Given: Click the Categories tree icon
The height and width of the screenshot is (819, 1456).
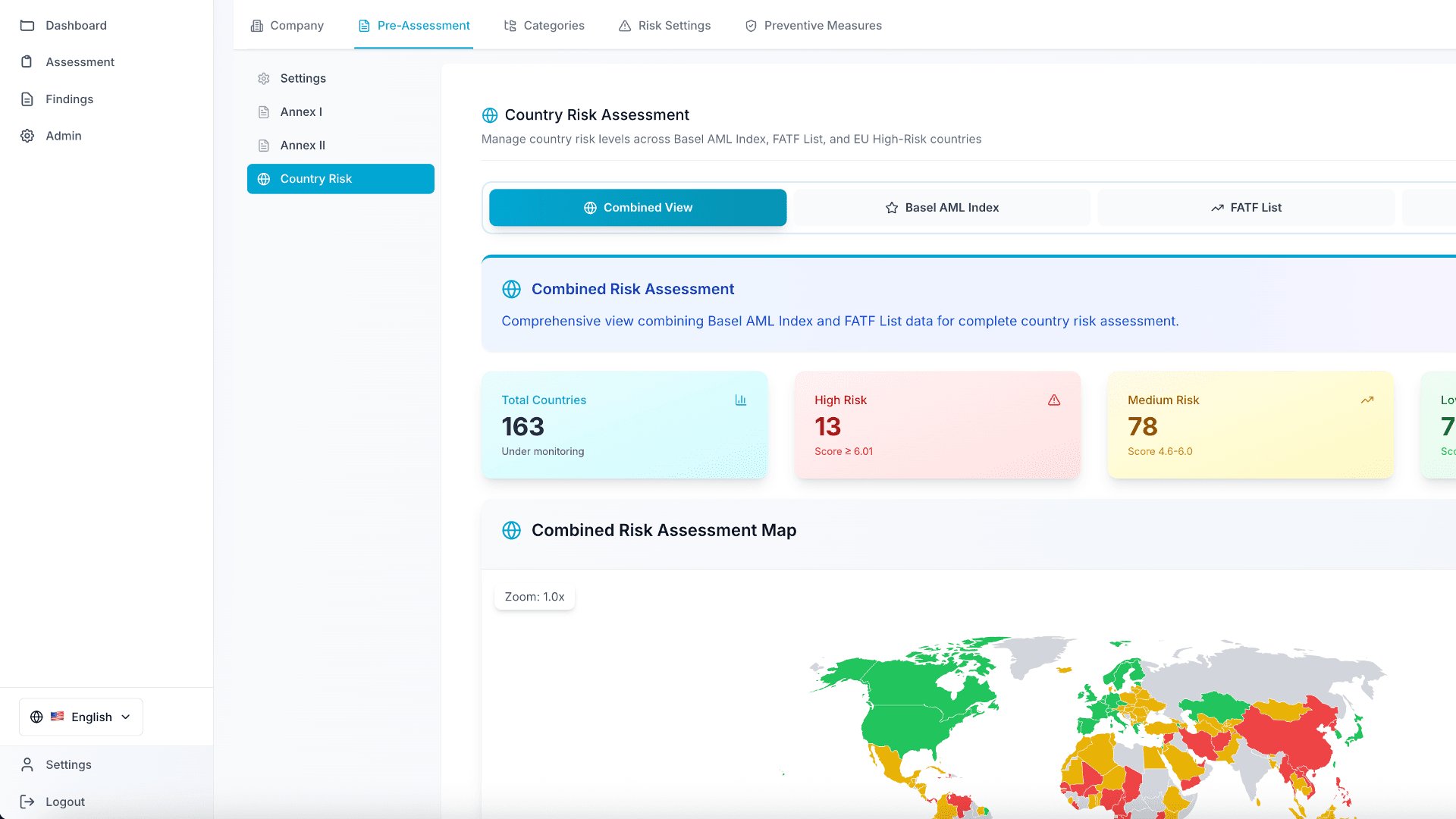Looking at the screenshot, I should click(510, 26).
